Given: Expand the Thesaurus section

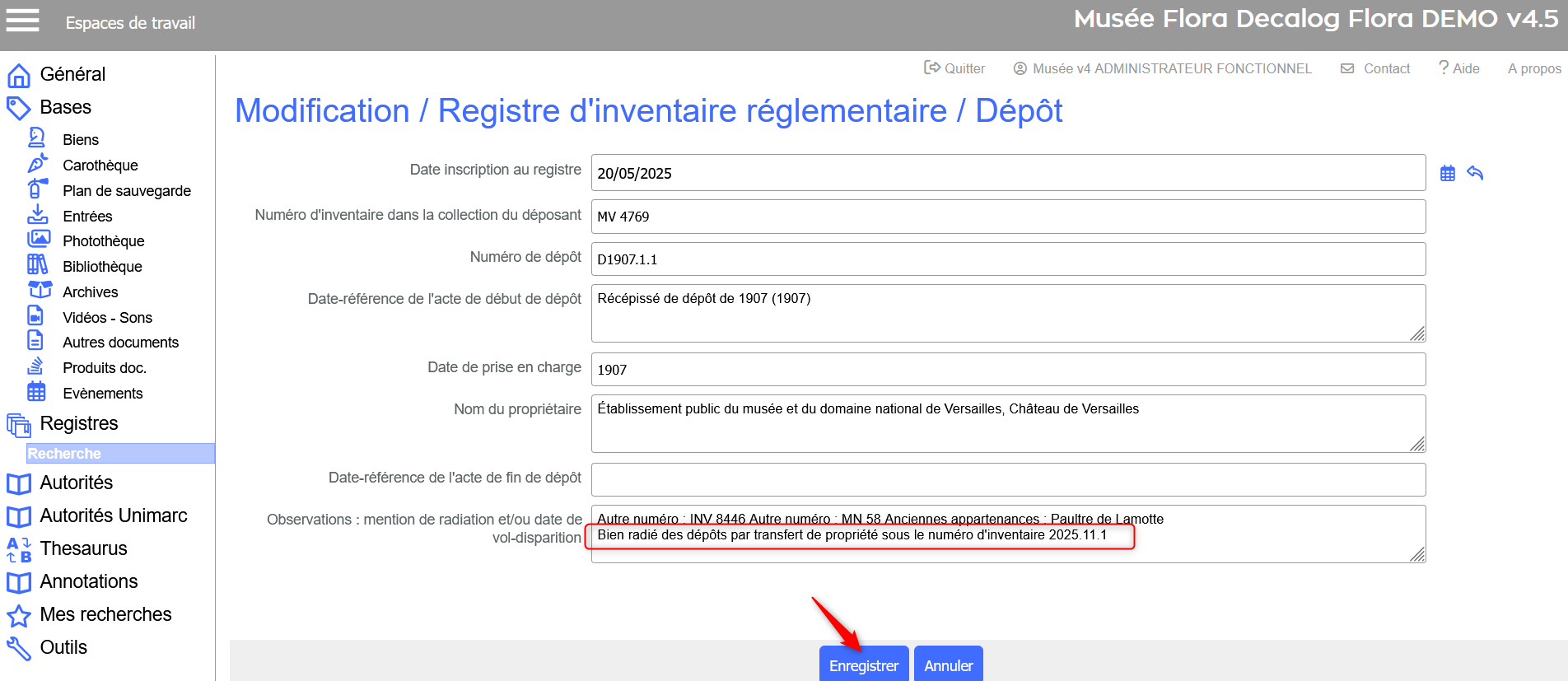Looking at the screenshot, I should click(x=83, y=548).
